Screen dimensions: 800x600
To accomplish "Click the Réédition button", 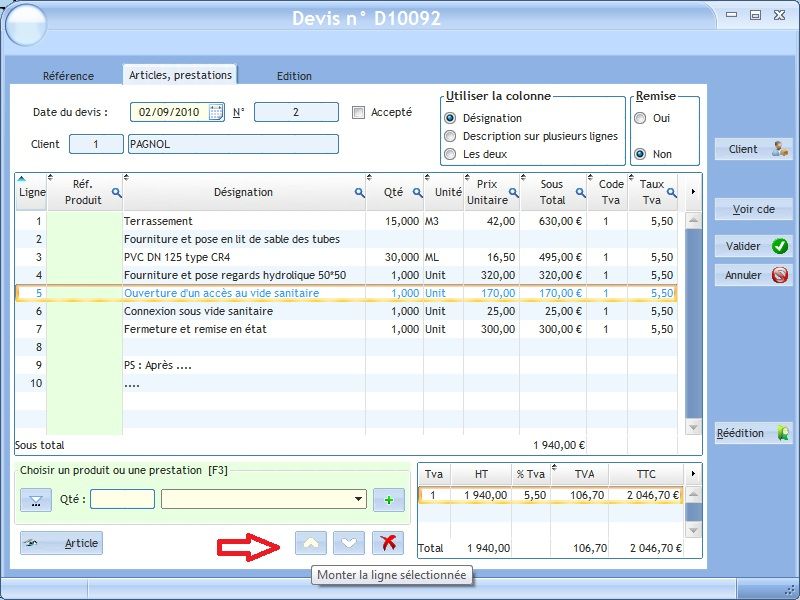I will point(754,433).
